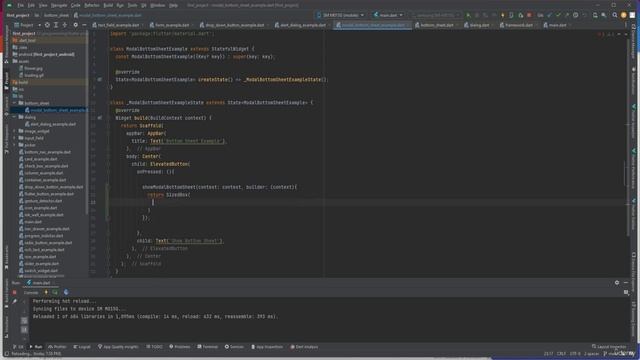Select the main.dart tab in Run panel
The image size is (640, 360).
coord(39,282)
